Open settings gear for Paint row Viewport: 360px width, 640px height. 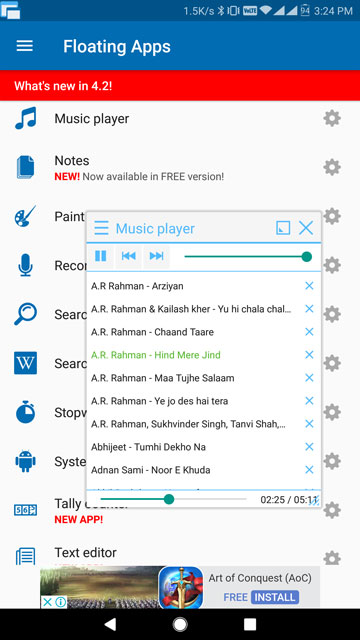(x=332, y=216)
